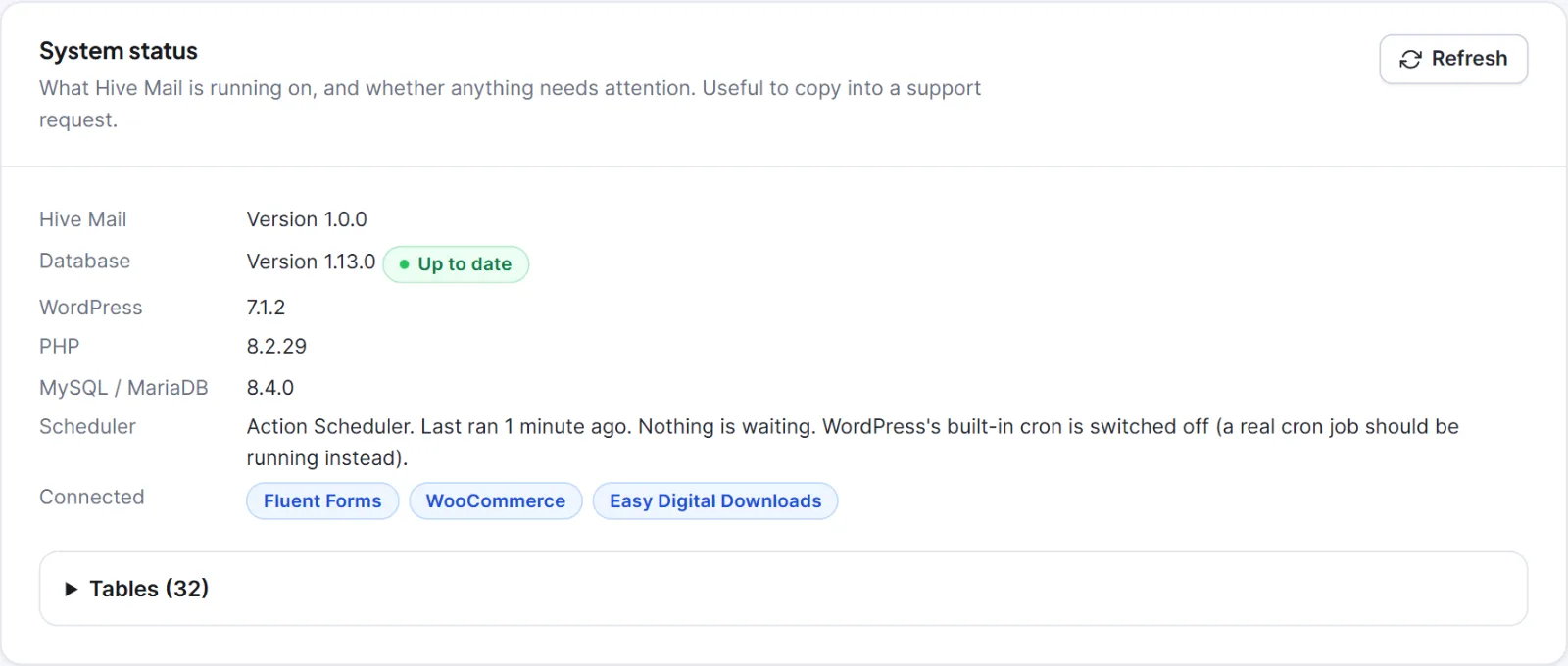Click the Connected row label
1568x666 pixels.
[x=92, y=497]
